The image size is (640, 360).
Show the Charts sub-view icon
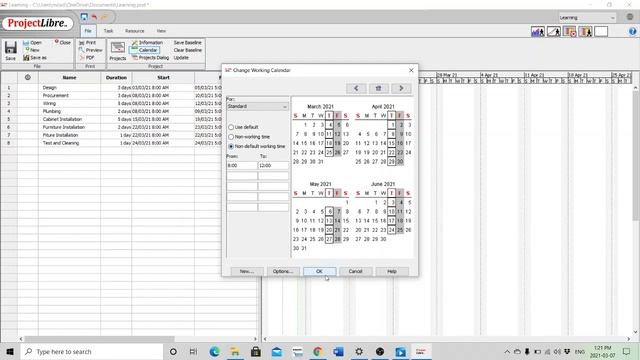coord(553,31)
